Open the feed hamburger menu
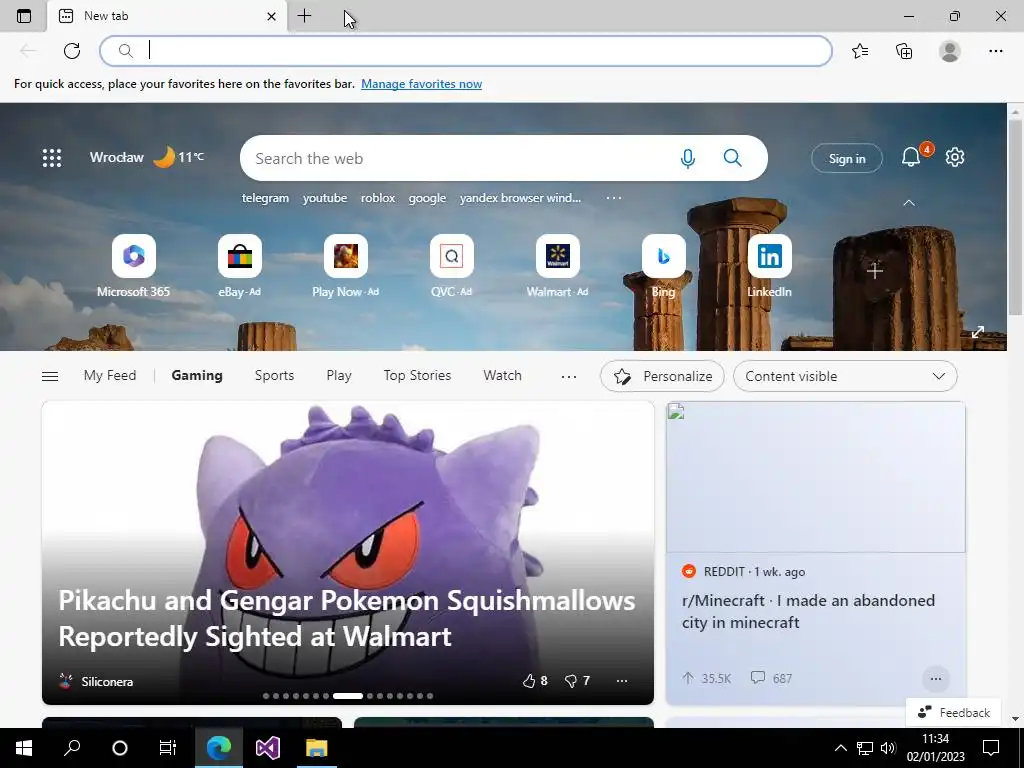Viewport: 1024px width, 768px height. pos(50,376)
